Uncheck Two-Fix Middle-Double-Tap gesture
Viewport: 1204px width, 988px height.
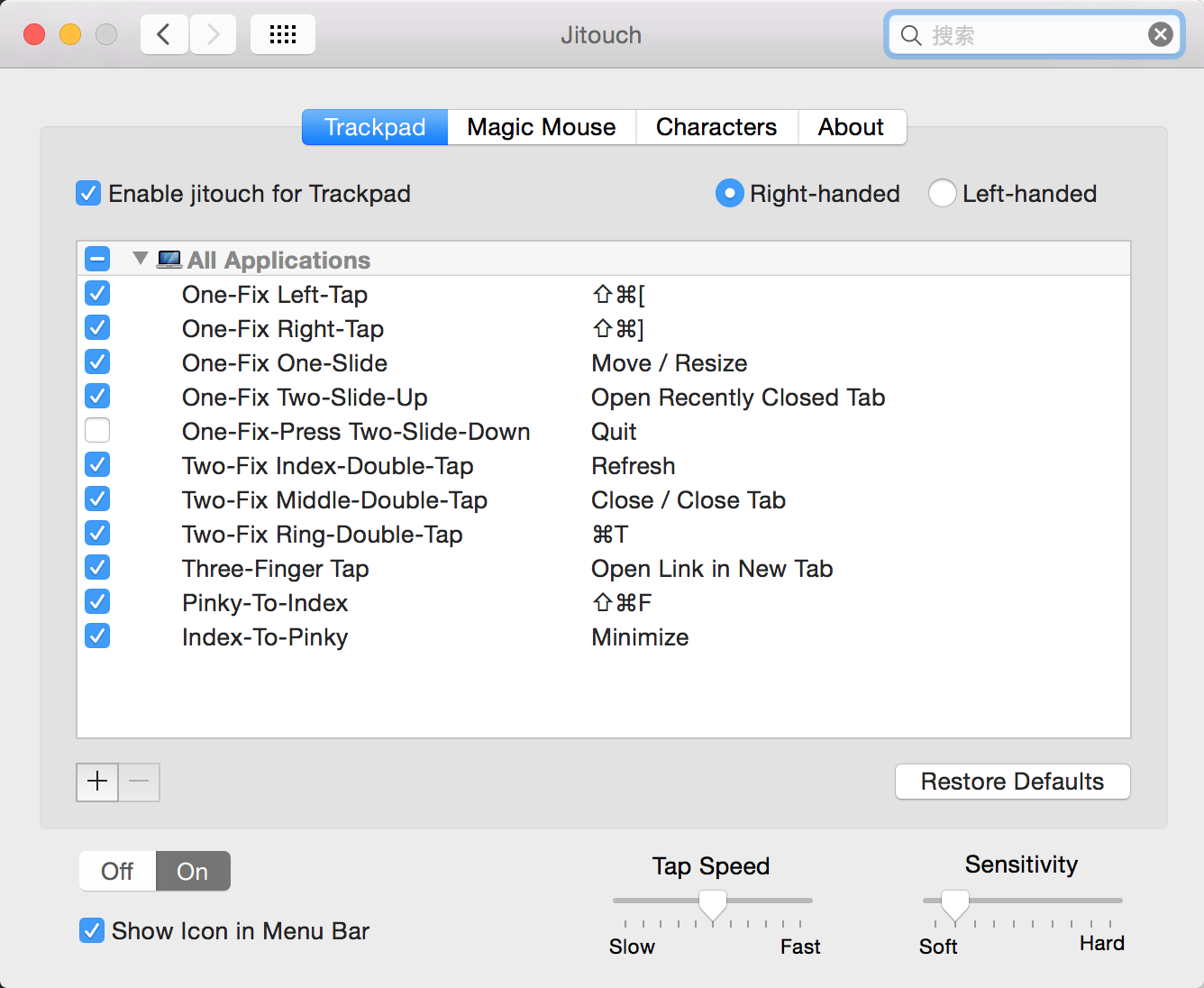(97, 499)
